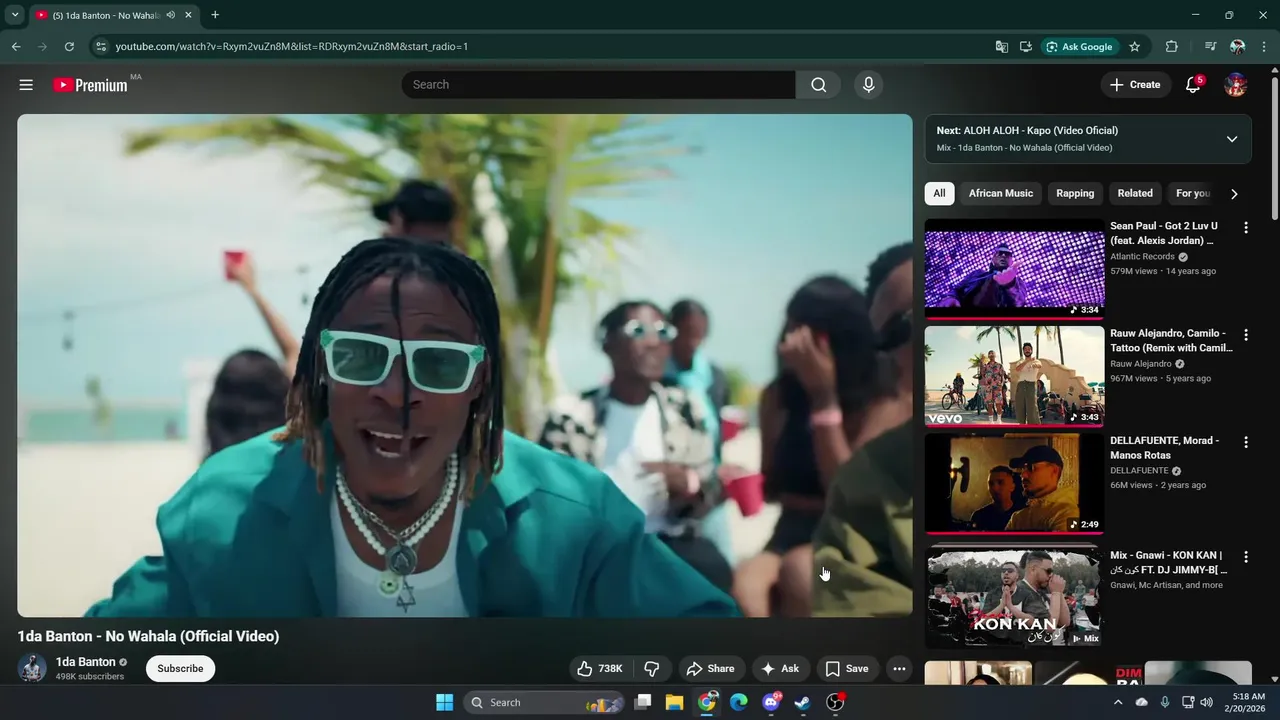Click Ask Google in address bar
The image size is (1280, 720).
[1079, 46]
